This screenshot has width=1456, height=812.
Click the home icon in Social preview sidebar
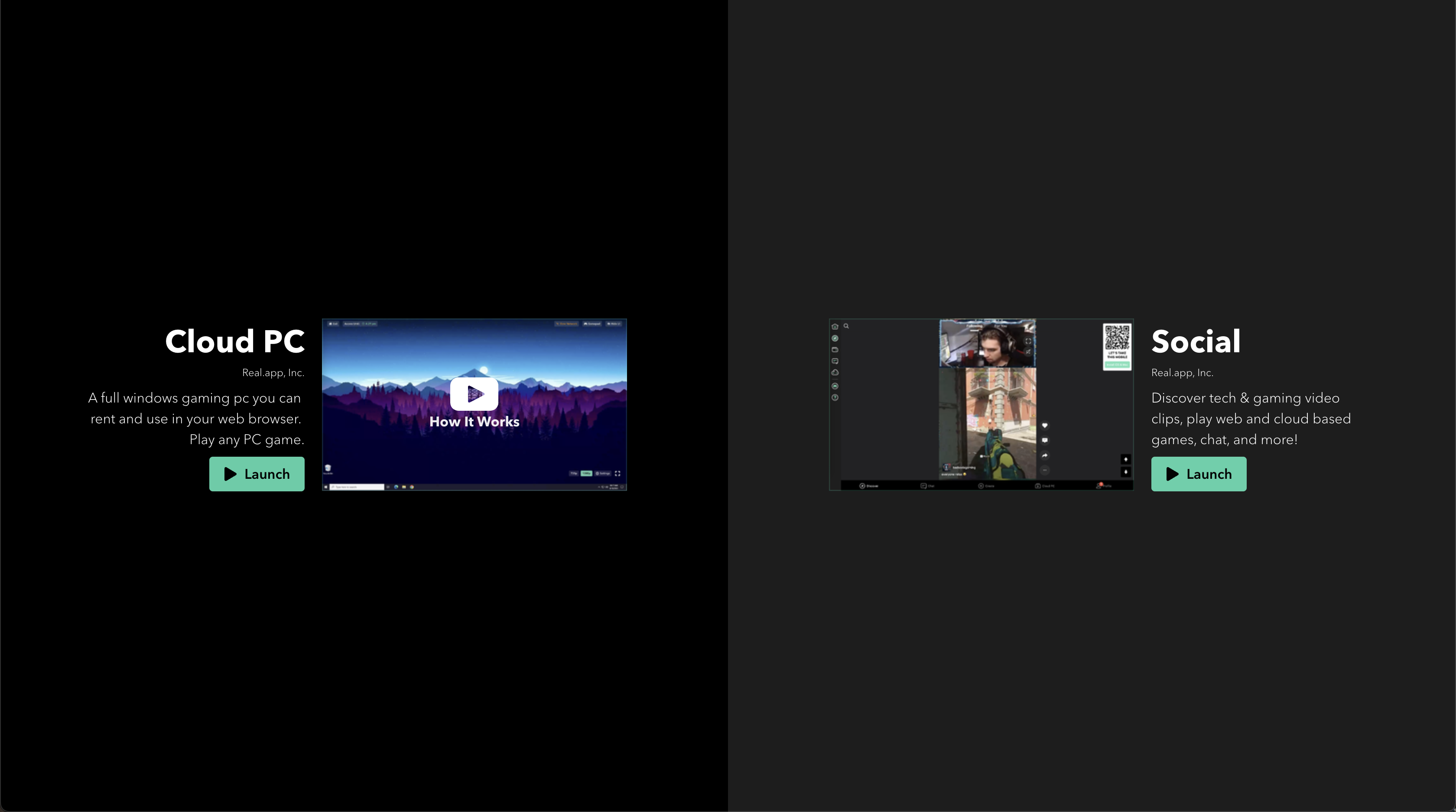pyautogui.click(x=835, y=326)
